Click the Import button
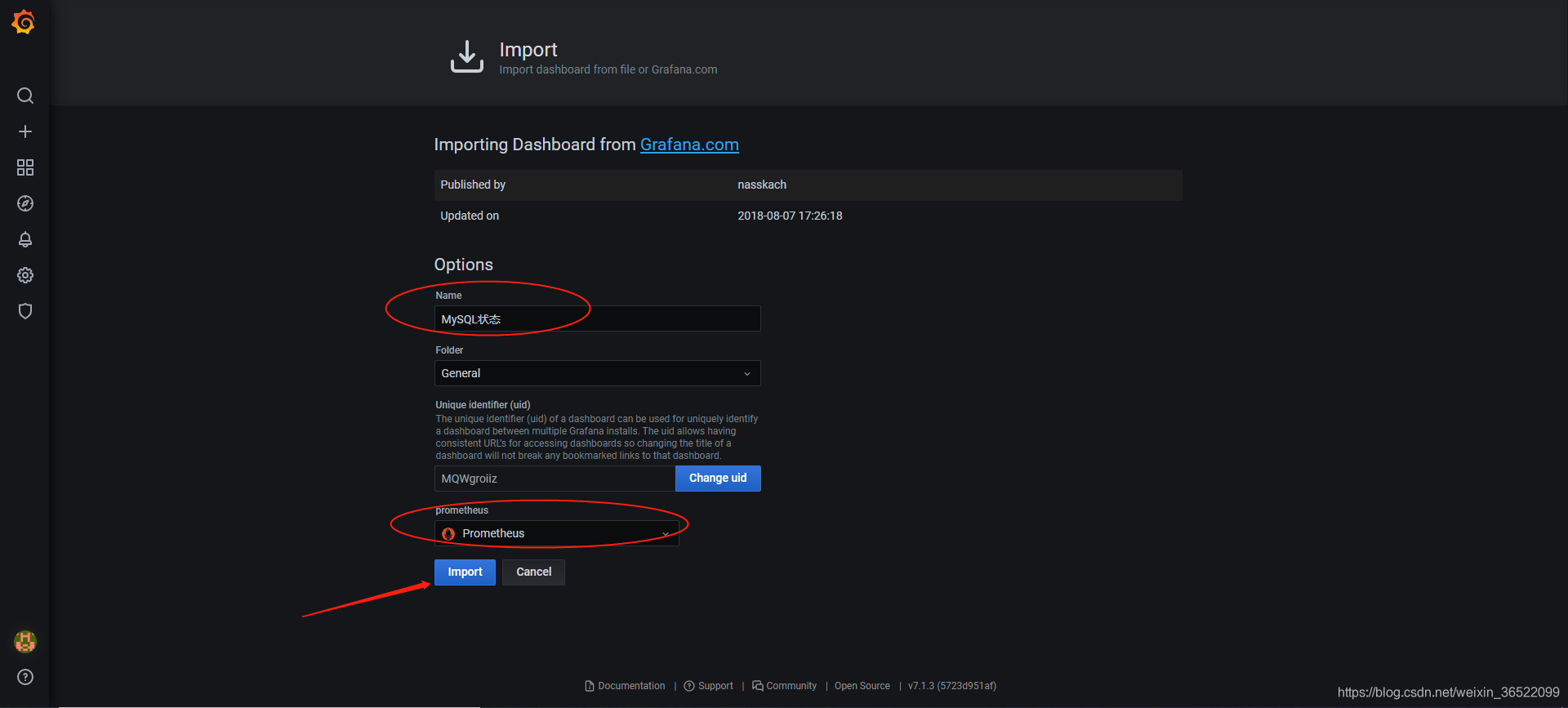The image size is (1568, 708). [x=465, y=572]
